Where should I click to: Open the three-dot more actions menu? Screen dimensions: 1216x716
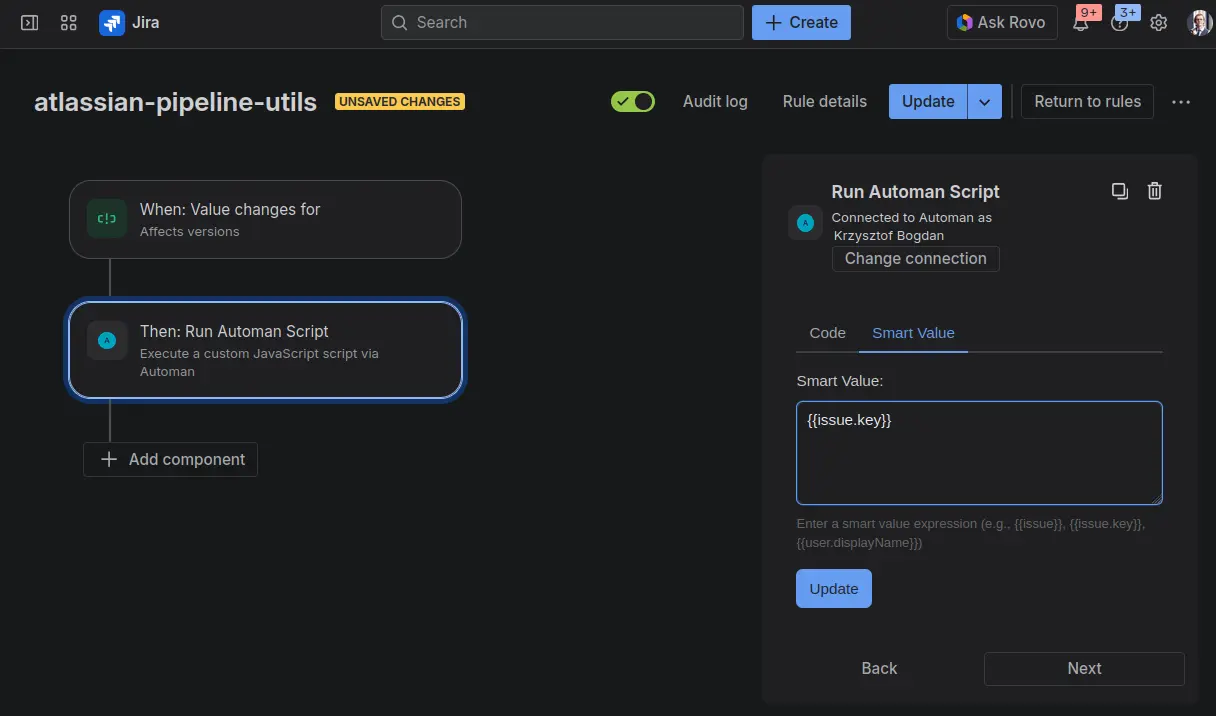click(1181, 101)
